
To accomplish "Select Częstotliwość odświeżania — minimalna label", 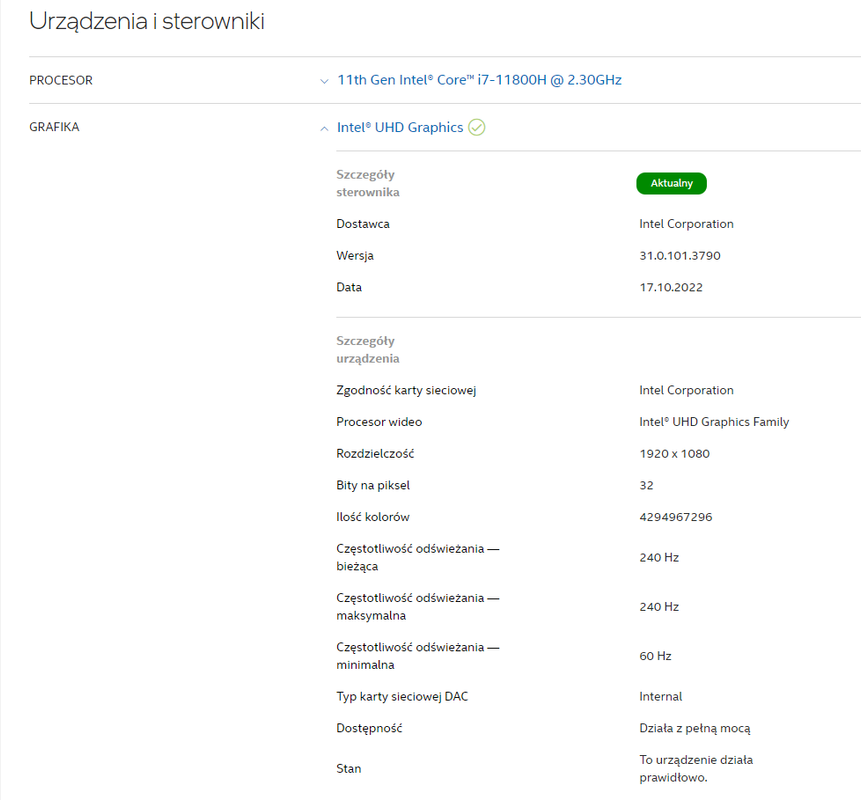I will (x=418, y=656).
